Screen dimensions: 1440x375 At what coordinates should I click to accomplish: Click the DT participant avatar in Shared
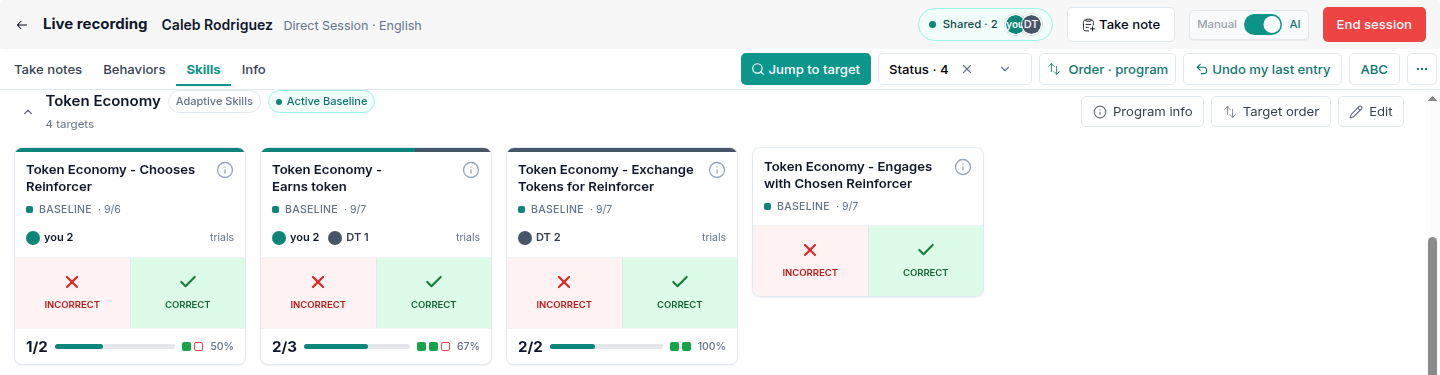1031,25
